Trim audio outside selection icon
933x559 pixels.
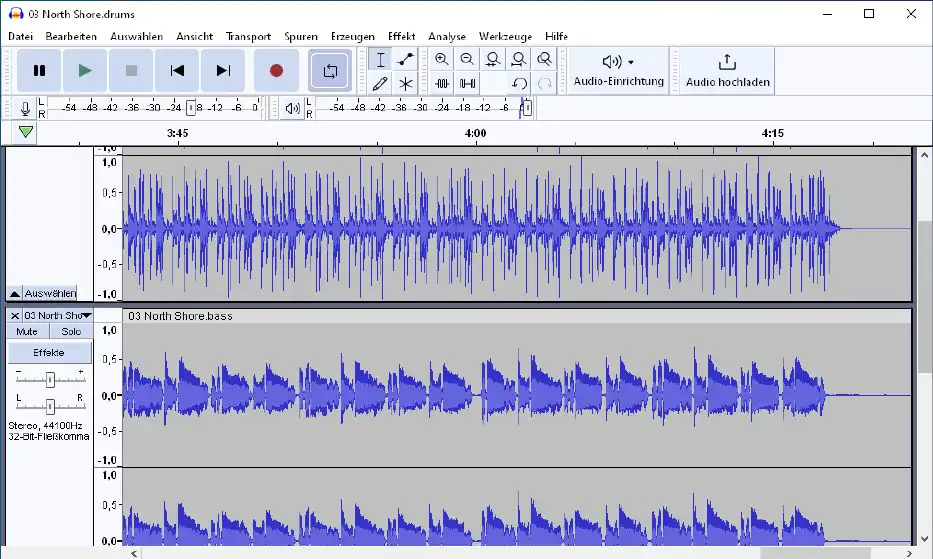point(442,84)
